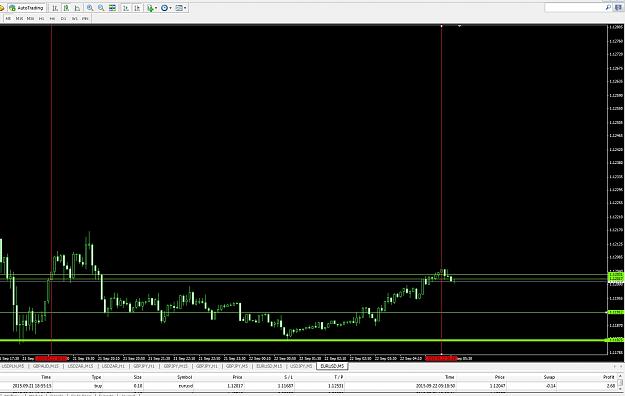Image resolution: width=625 pixels, height=396 pixels.
Task: Enable auto scroll to latest bar
Action: [x=126, y=8]
